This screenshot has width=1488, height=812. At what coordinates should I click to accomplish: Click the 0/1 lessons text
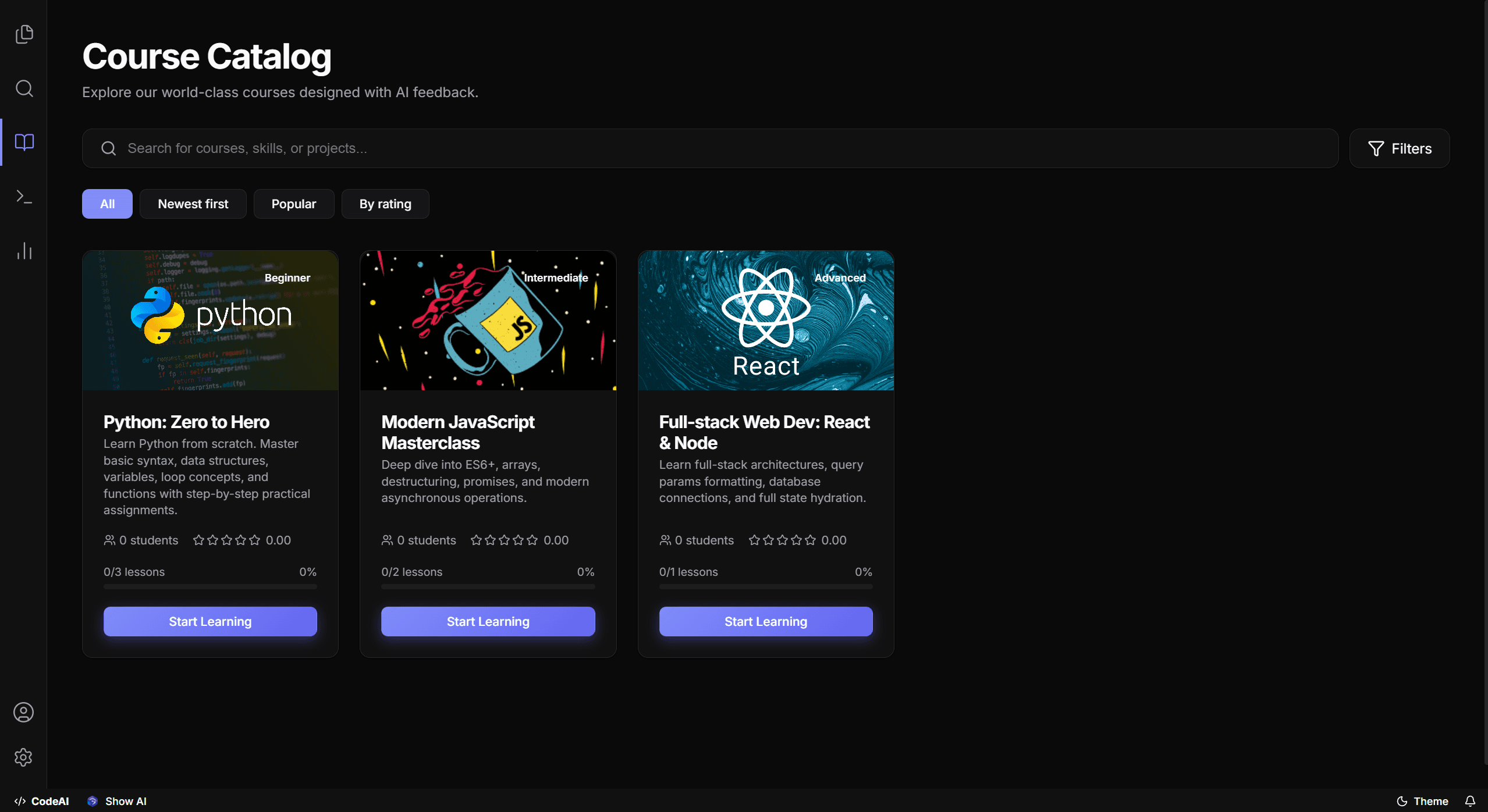[688, 572]
